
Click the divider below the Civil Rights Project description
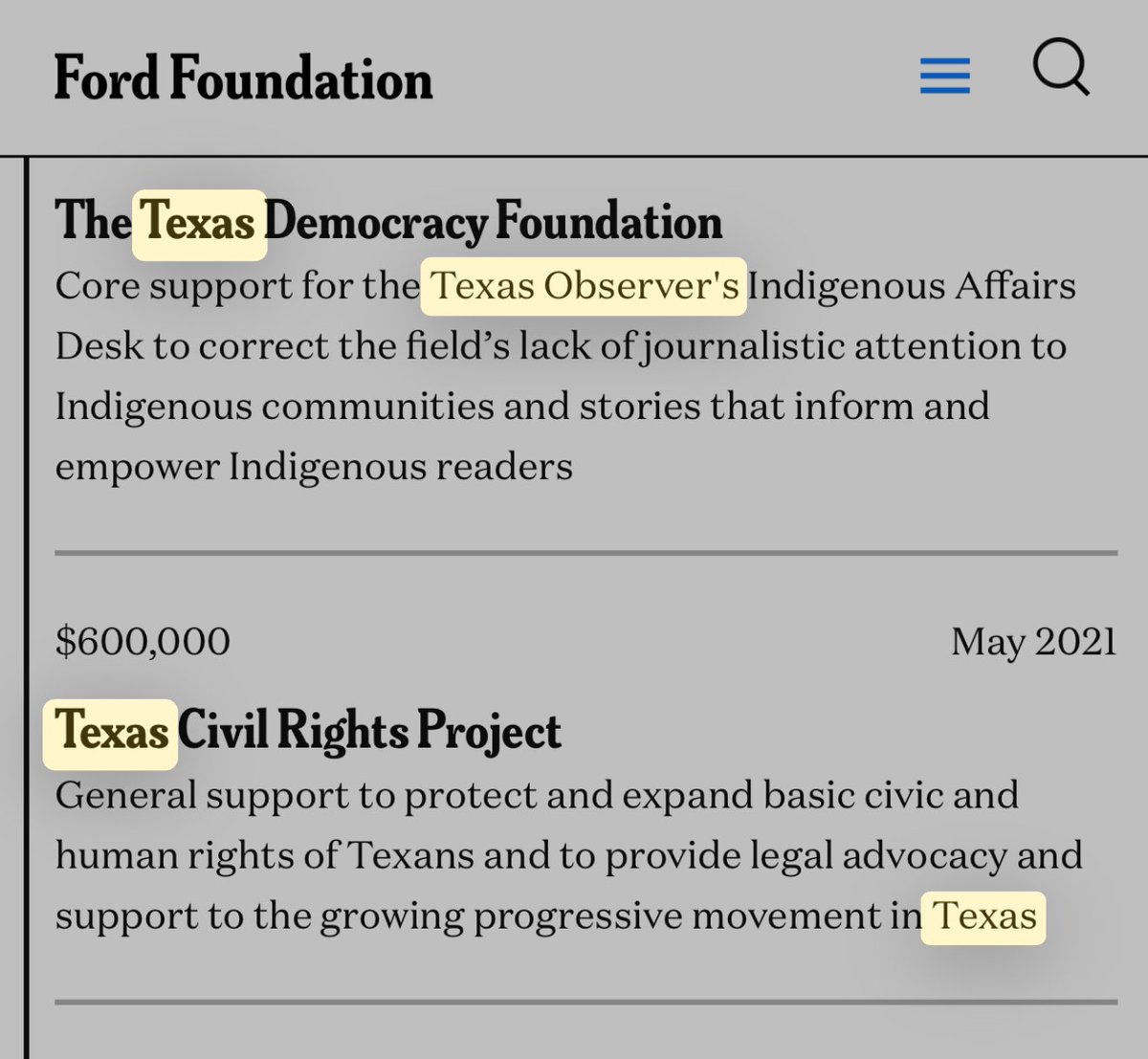pos(585,1002)
